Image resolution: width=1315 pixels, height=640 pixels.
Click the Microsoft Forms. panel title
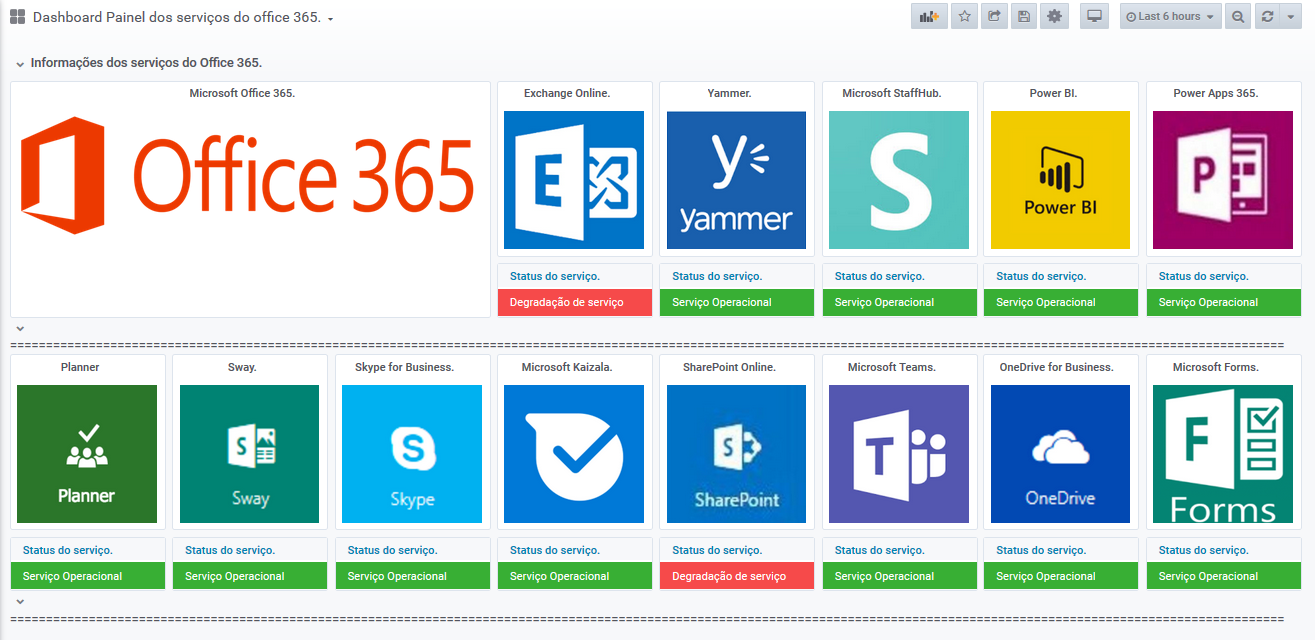tap(1216, 367)
